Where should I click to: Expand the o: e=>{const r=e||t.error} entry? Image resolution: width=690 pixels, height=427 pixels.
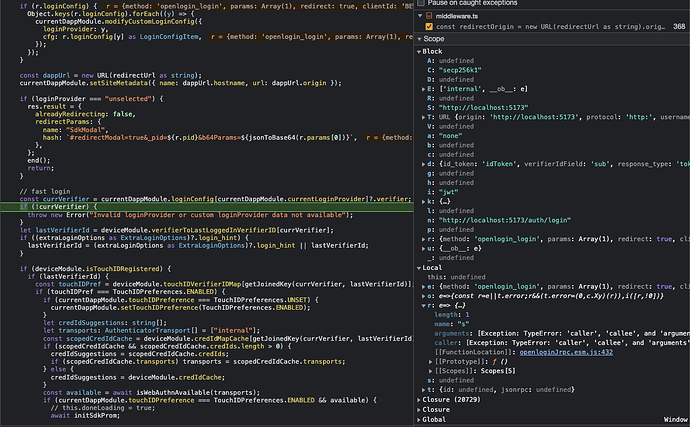coord(423,296)
